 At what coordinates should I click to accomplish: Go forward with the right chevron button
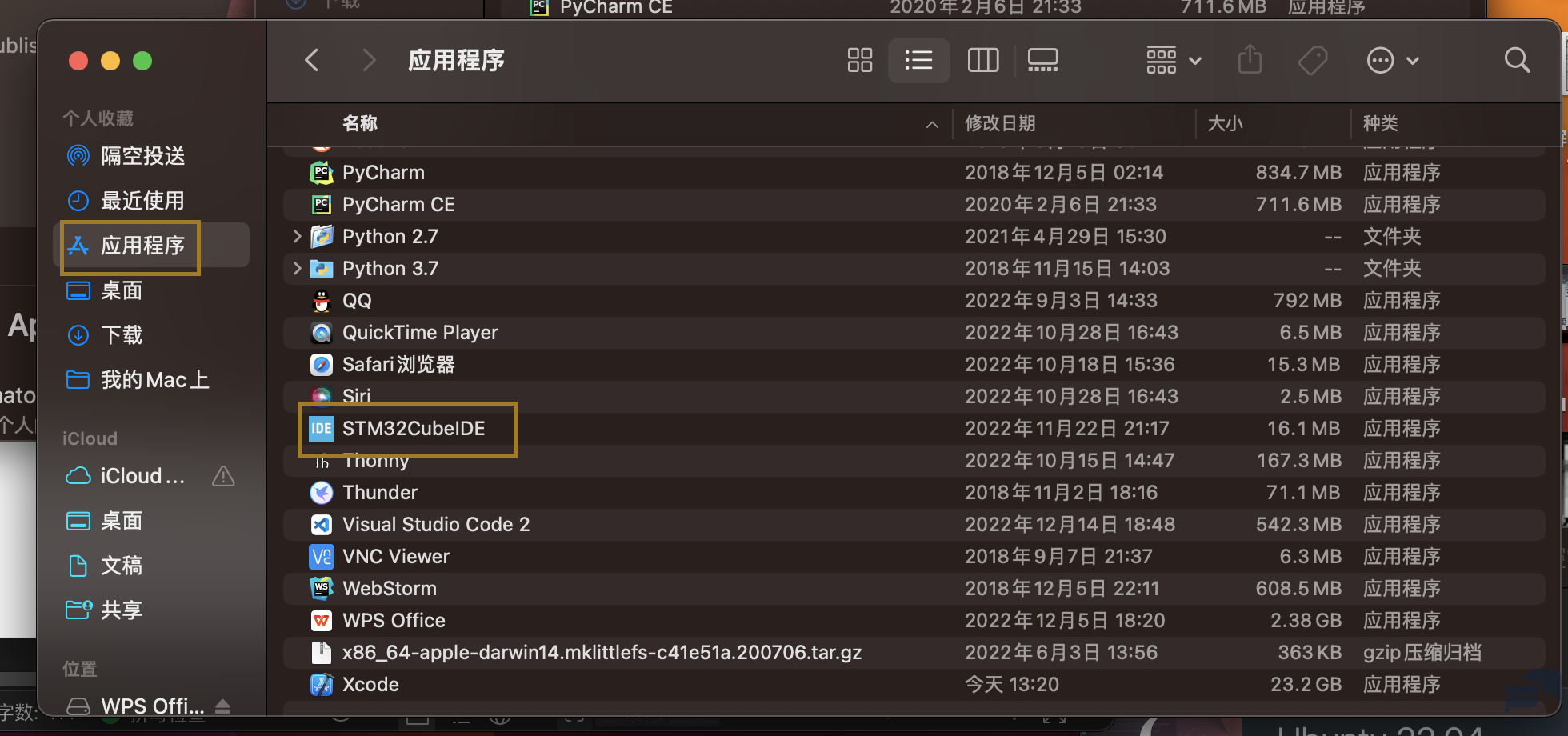coord(368,60)
